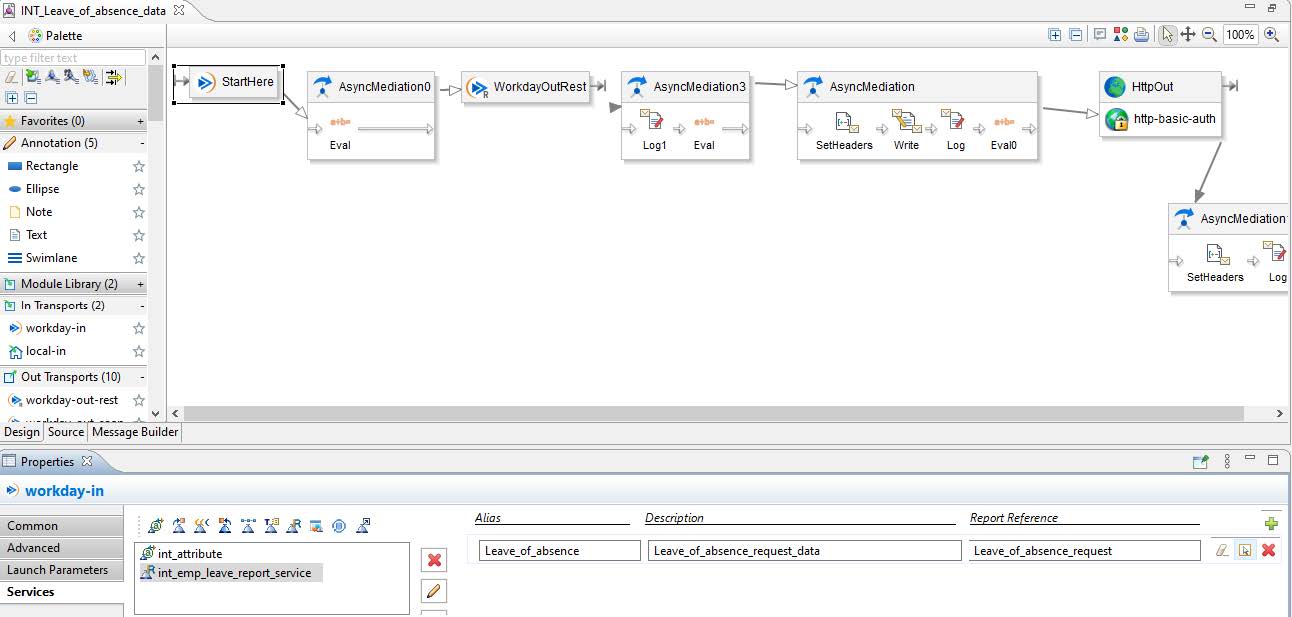Click the Description field Leave_of_absence_request_data
This screenshot has height=617, width=1292.
tap(804, 551)
